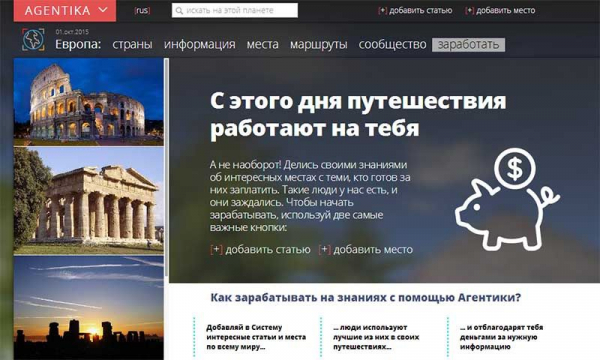Click text '... люди используют лучшие из них'
Screen dimensions: 600x360
[376, 337]
